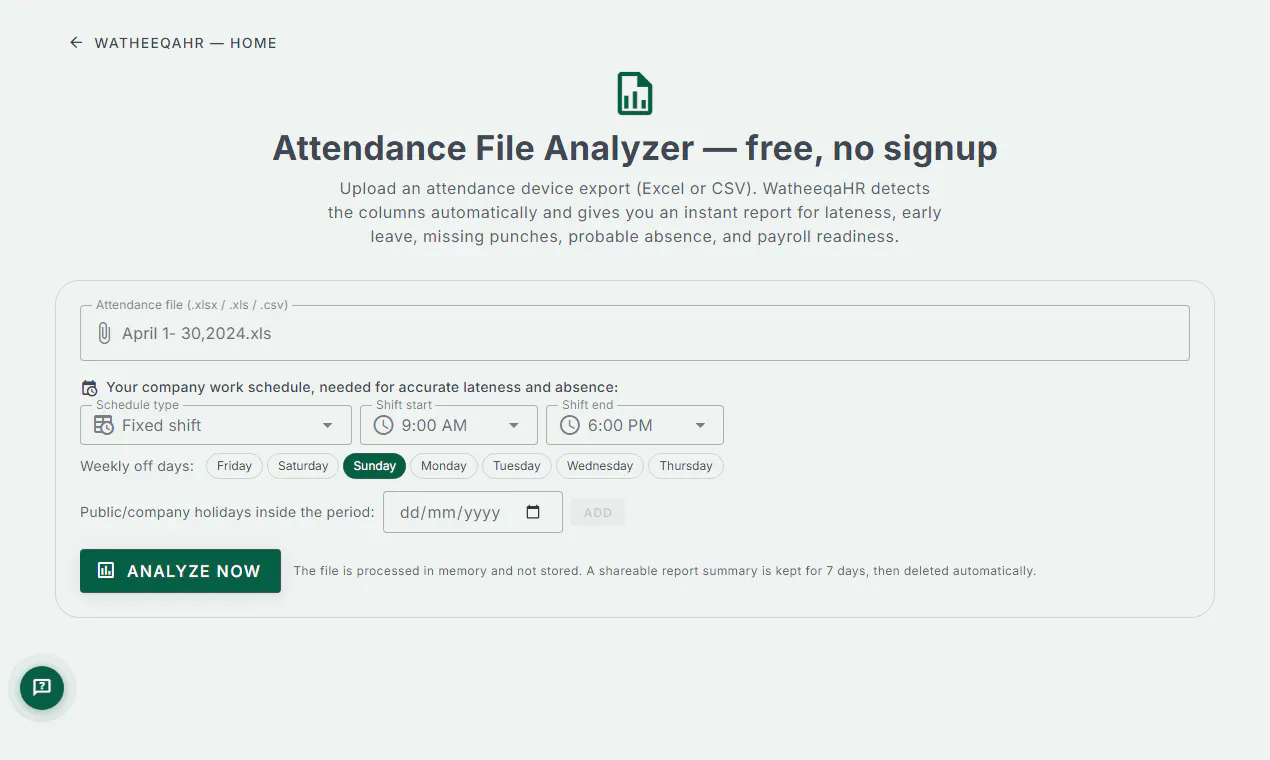This screenshot has height=760, width=1270.
Task: Click the back arrow icon beside WatheeqaHR
Action: pos(76,43)
